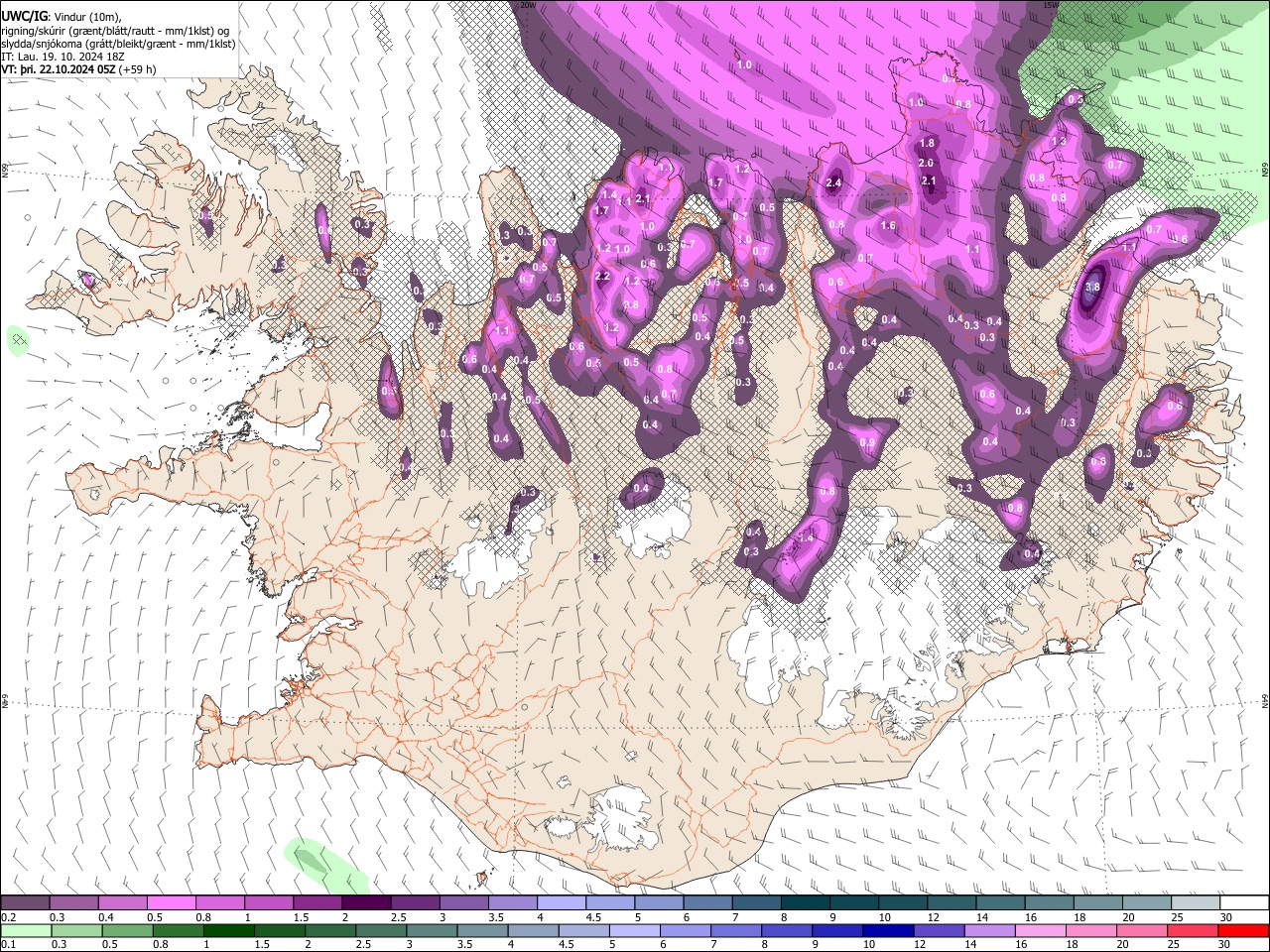The height and width of the screenshot is (952, 1270).
Task: Click the upper legend swatch labeled 7
Action: (x=755, y=903)
